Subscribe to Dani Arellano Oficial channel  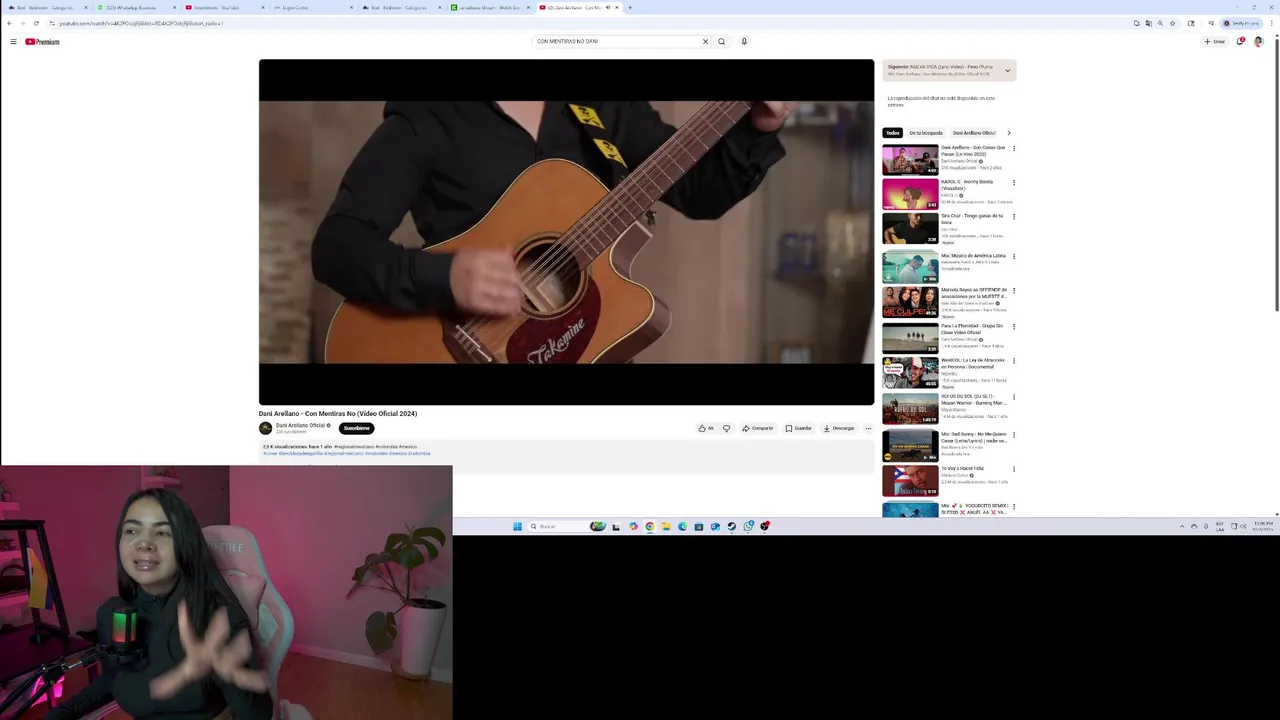[x=356, y=428]
